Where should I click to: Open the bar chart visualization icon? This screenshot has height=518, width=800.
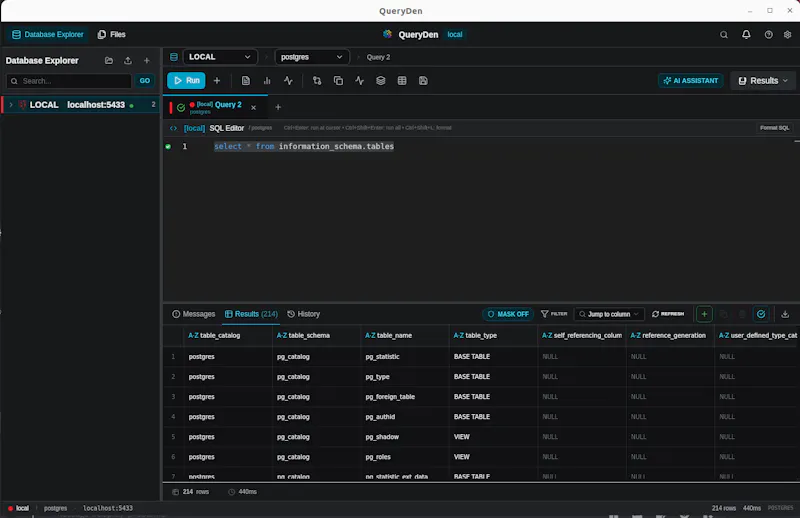point(267,81)
